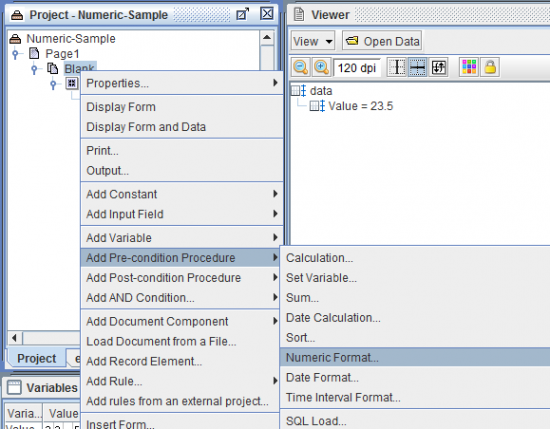Image resolution: width=550 pixels, height=429 pixels.
Task: Select the Project tab
Action: (36, 358)
